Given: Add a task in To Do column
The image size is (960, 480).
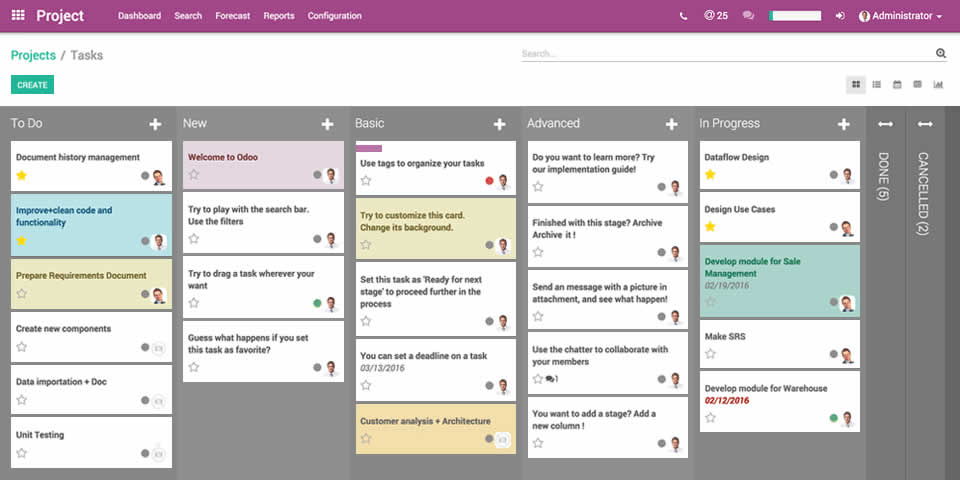Looking at the screenshot, I should pos(155,124).
